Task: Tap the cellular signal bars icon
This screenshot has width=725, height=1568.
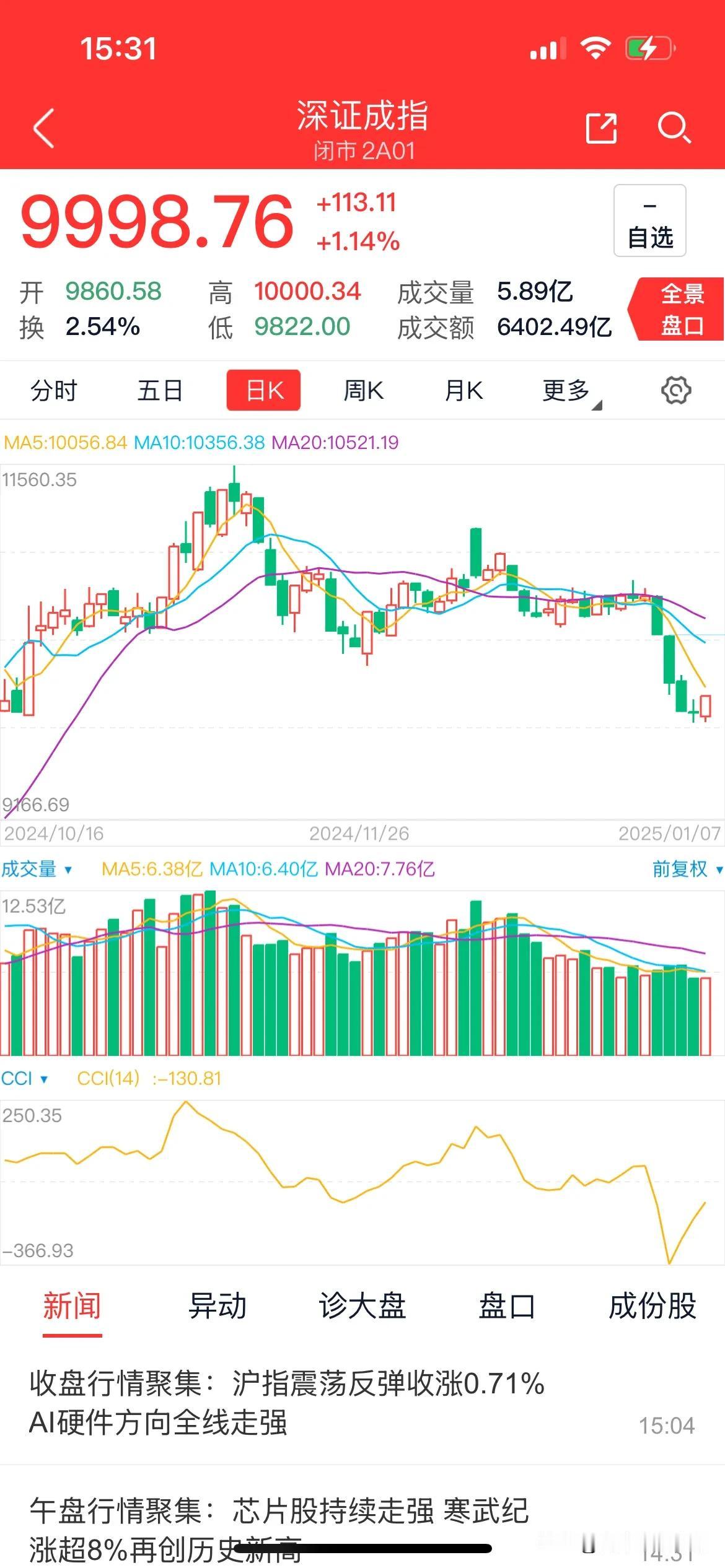Action: coord(548,49)
